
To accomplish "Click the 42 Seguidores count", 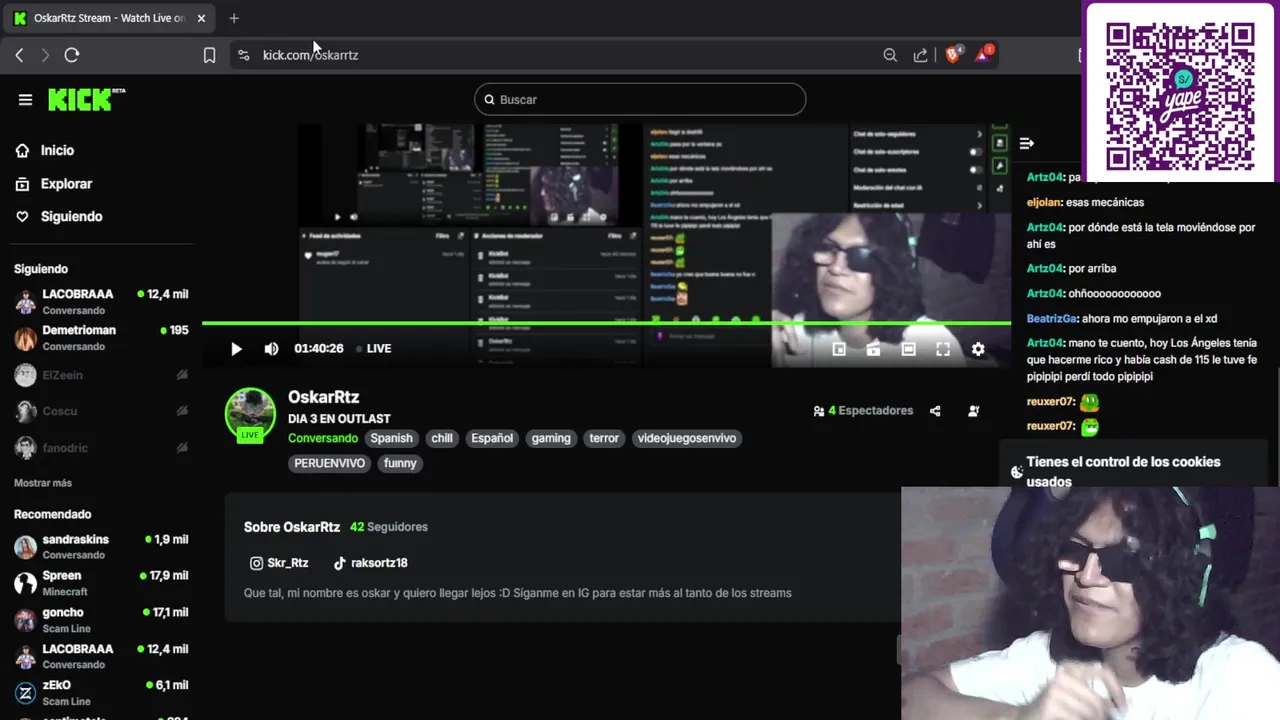I will click(x=389, y=527).
